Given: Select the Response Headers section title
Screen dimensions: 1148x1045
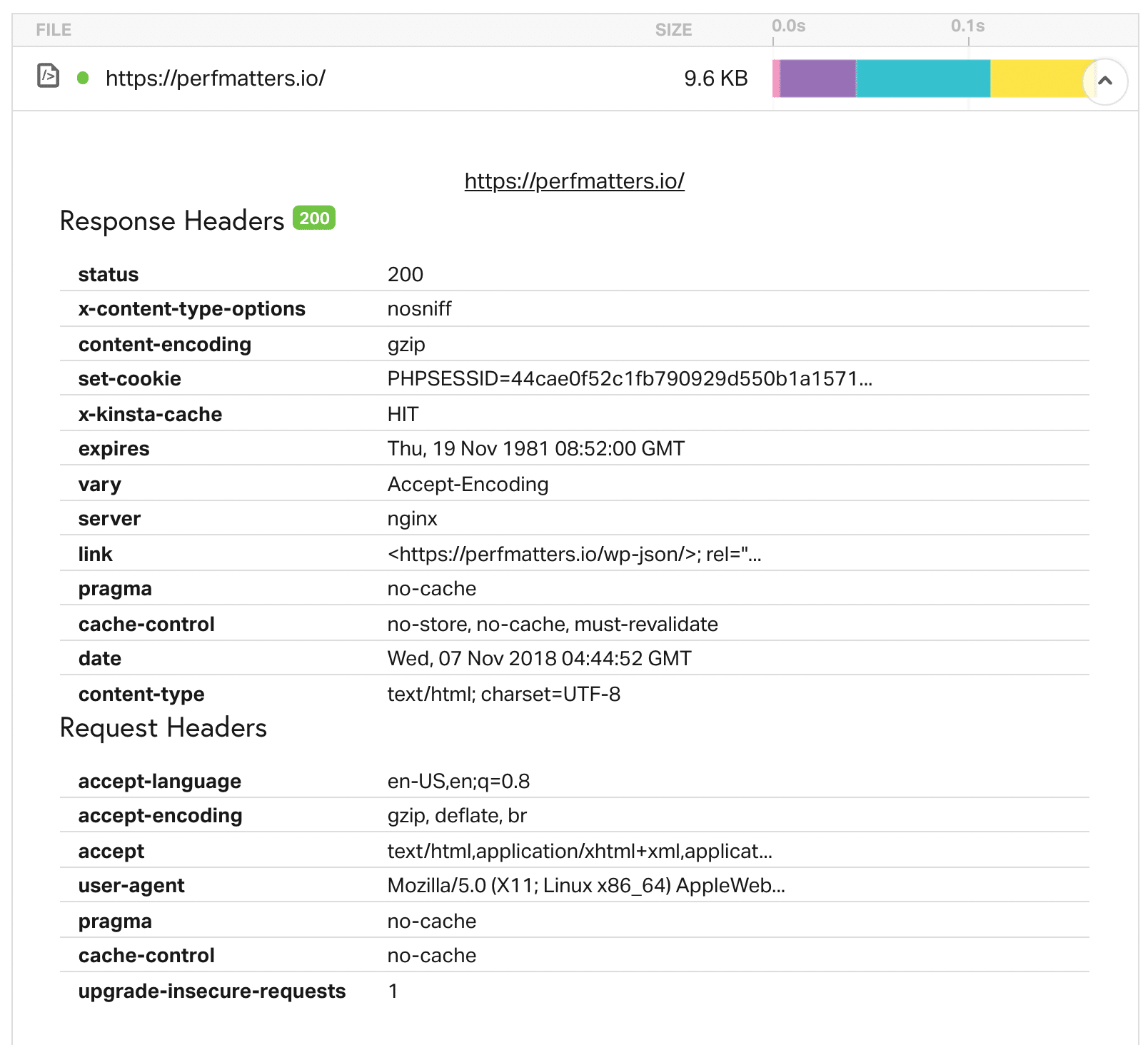Looking at the screenshot, I should [x=171, y=221].
